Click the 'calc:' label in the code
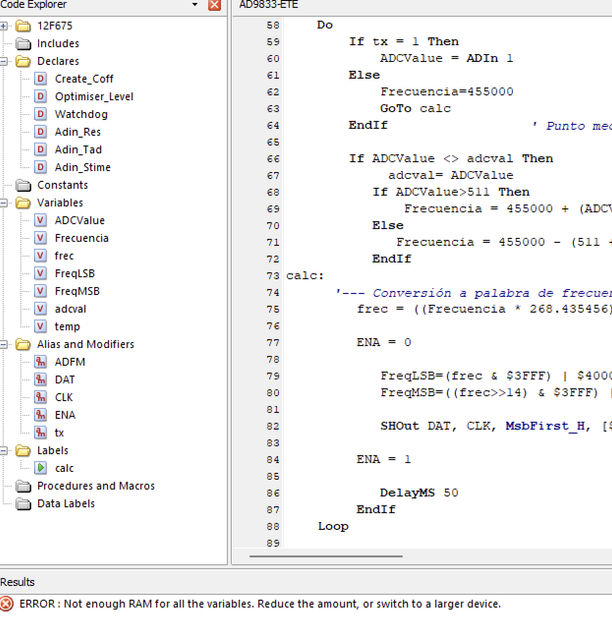612x640 pixels. pyautogui.click(x=305, y=276)
